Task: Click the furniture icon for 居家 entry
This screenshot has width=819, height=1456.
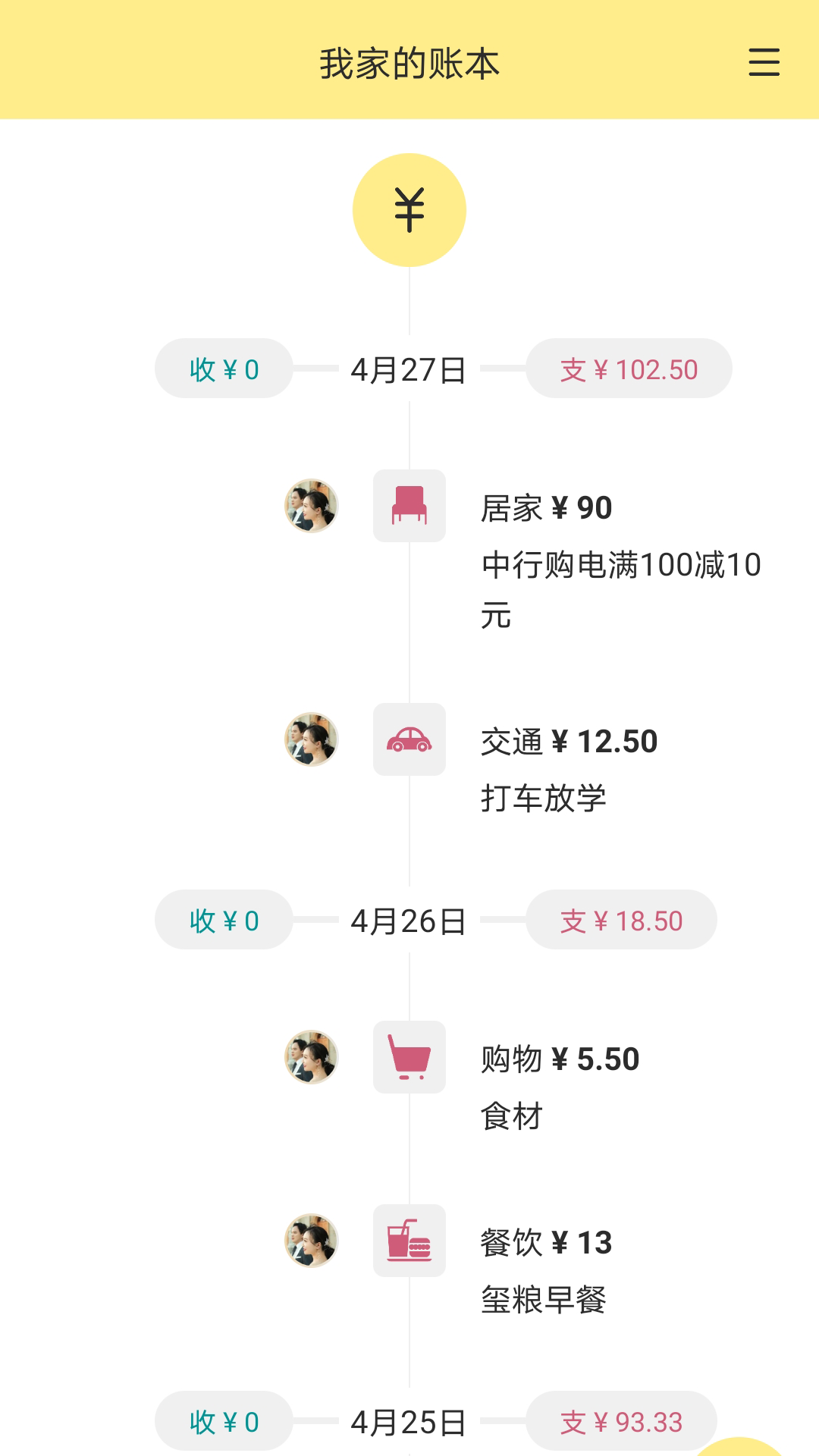Action: (409, 506)
